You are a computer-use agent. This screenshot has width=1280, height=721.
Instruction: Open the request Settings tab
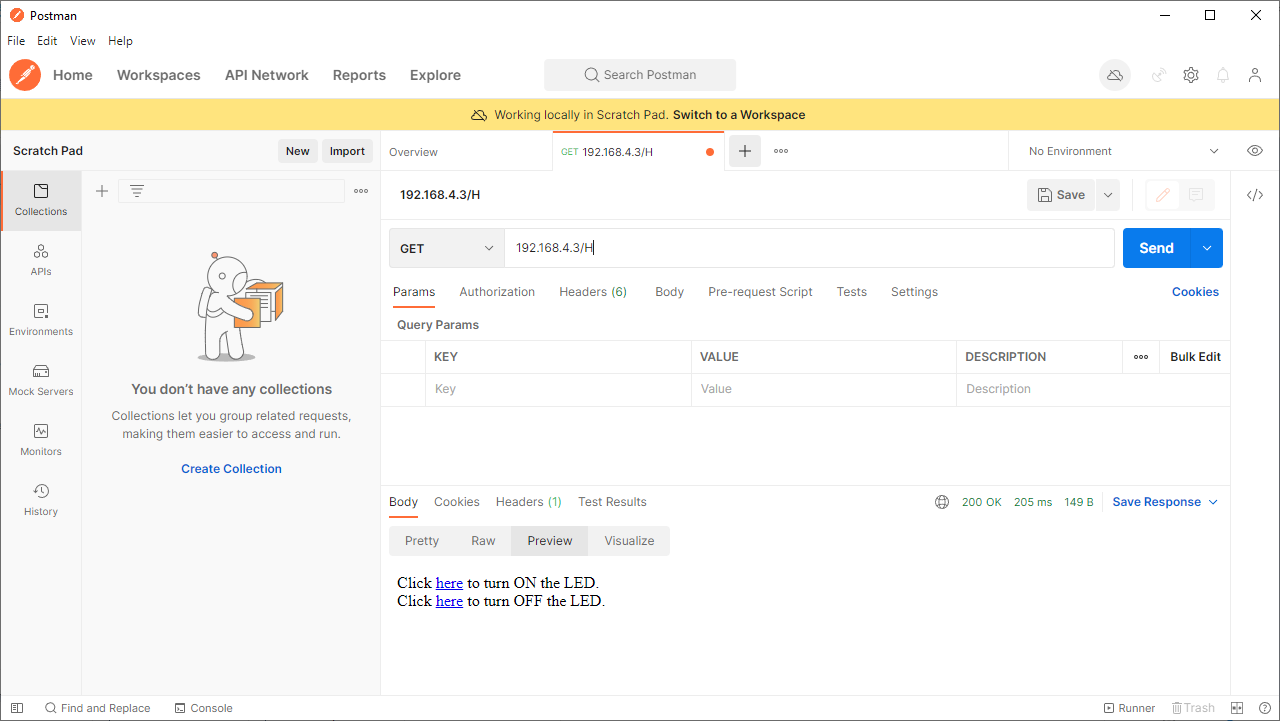click(x=914, y=292)
